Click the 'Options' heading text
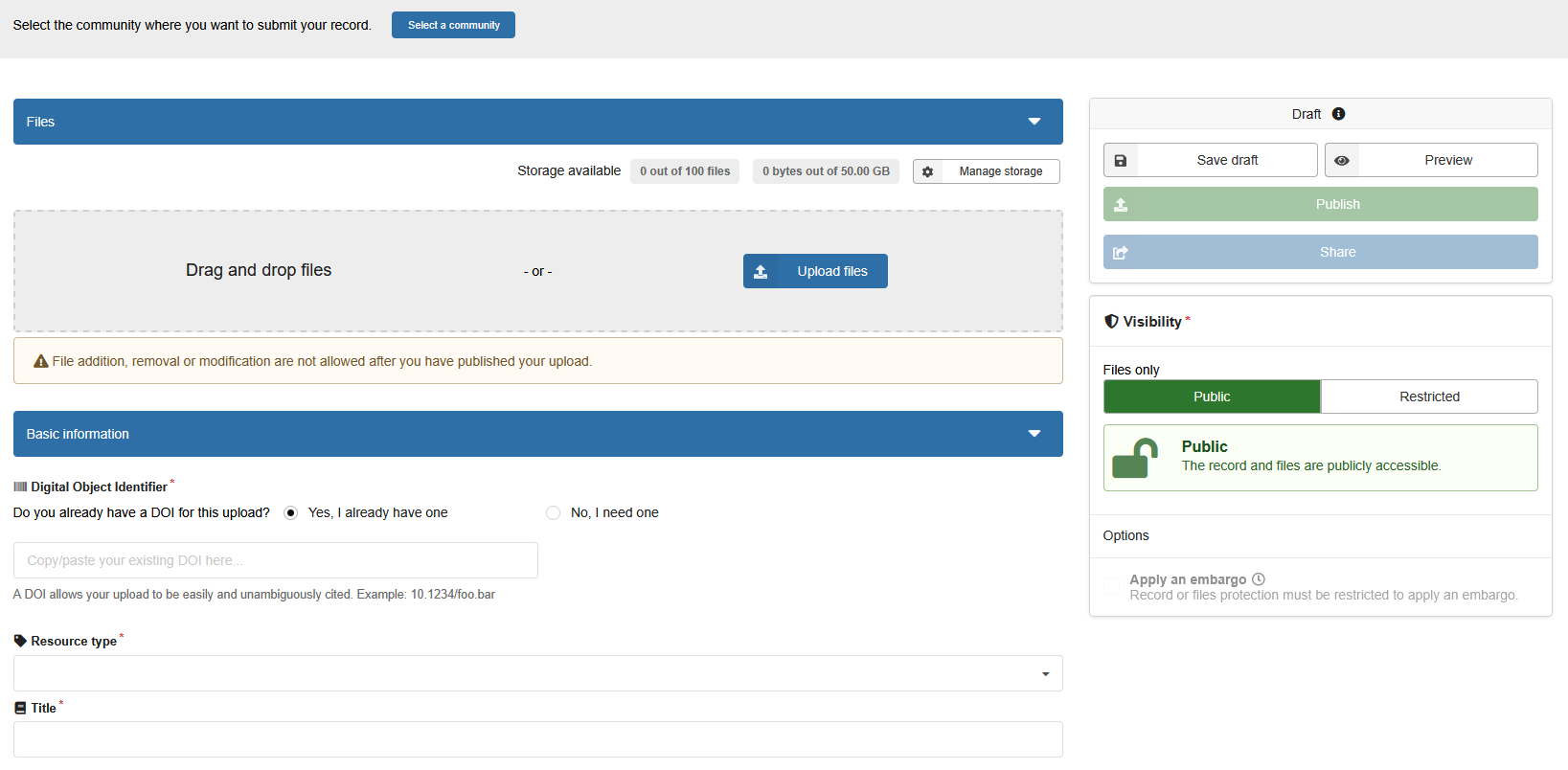Screen dimensions: 1568x770 point(1125,535)
